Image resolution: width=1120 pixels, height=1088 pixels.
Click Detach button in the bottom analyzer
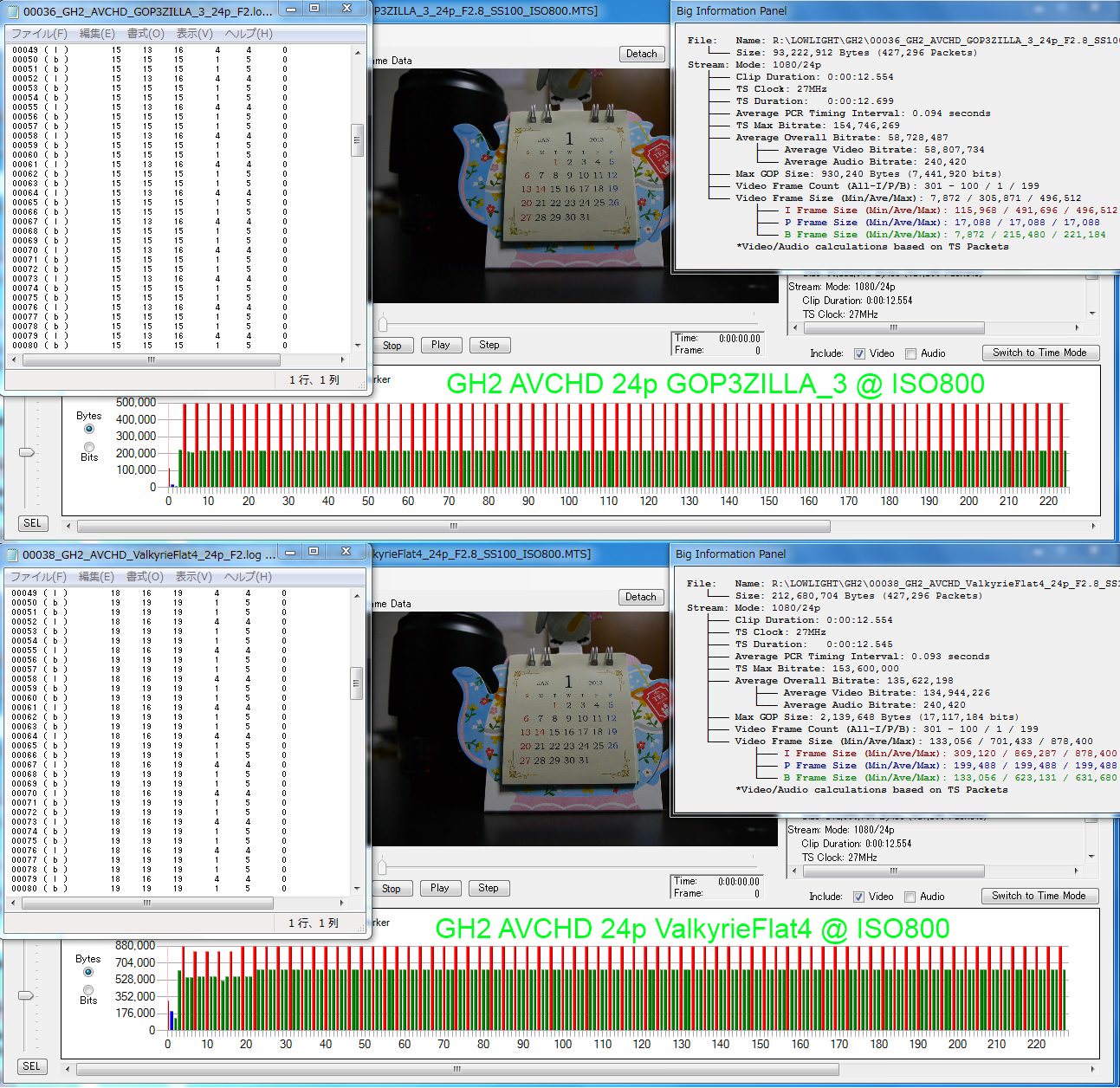(x=641, y=597)
